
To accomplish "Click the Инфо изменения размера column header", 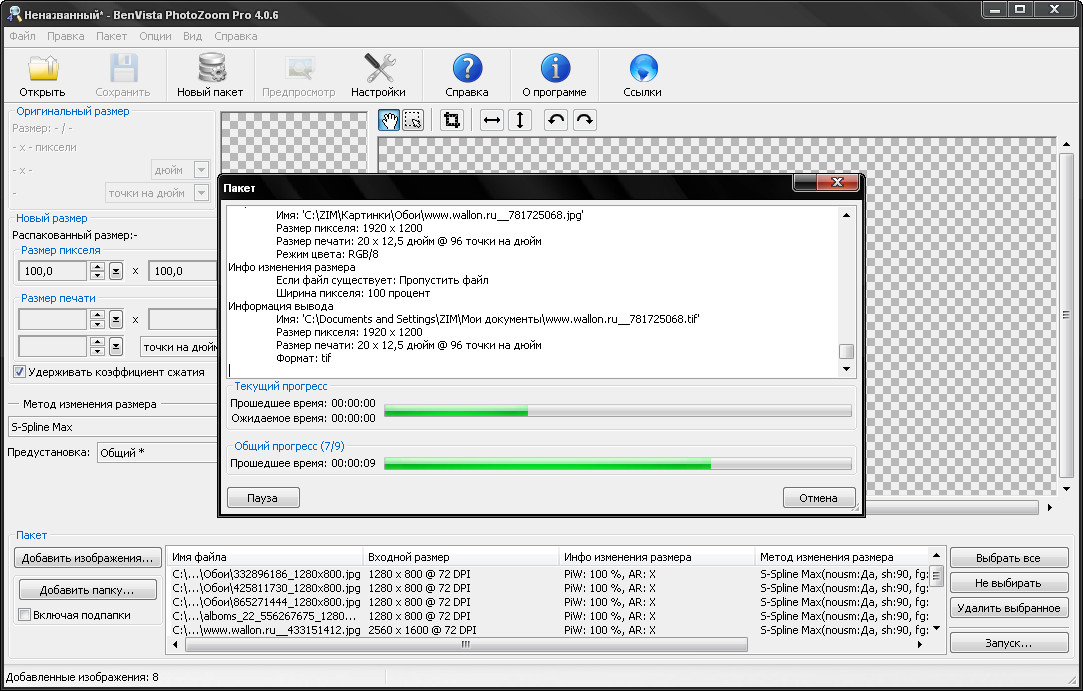I will (657, 557).
